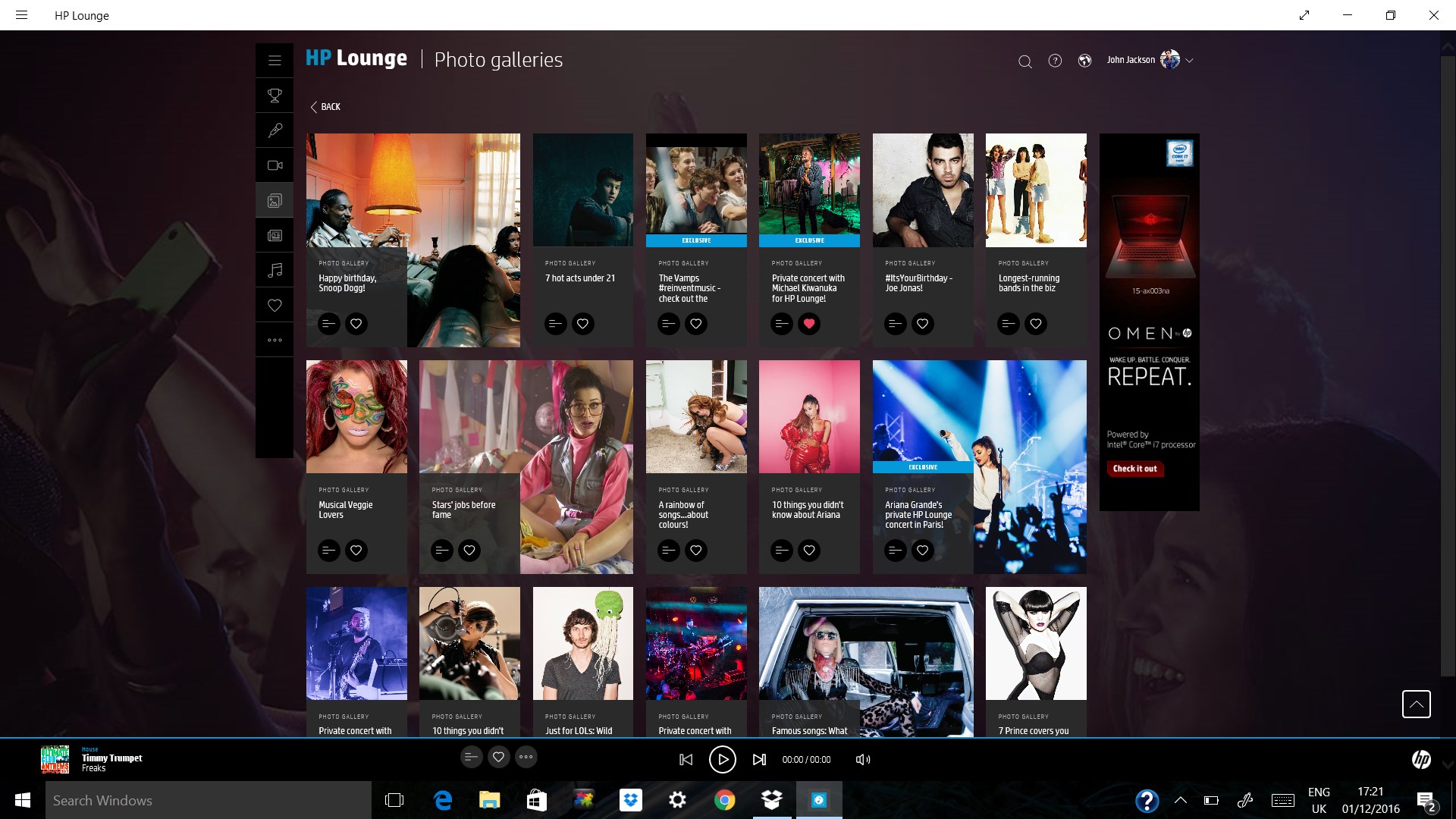
Task: Click Check it out on OMEN ad
Action: [x=1135, y=469]
